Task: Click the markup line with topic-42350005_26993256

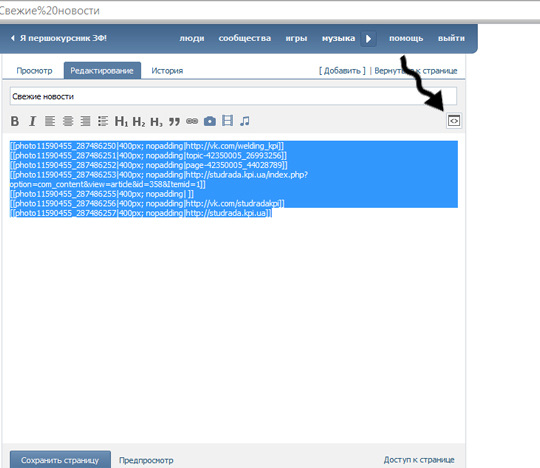Action: coord(148,156)
